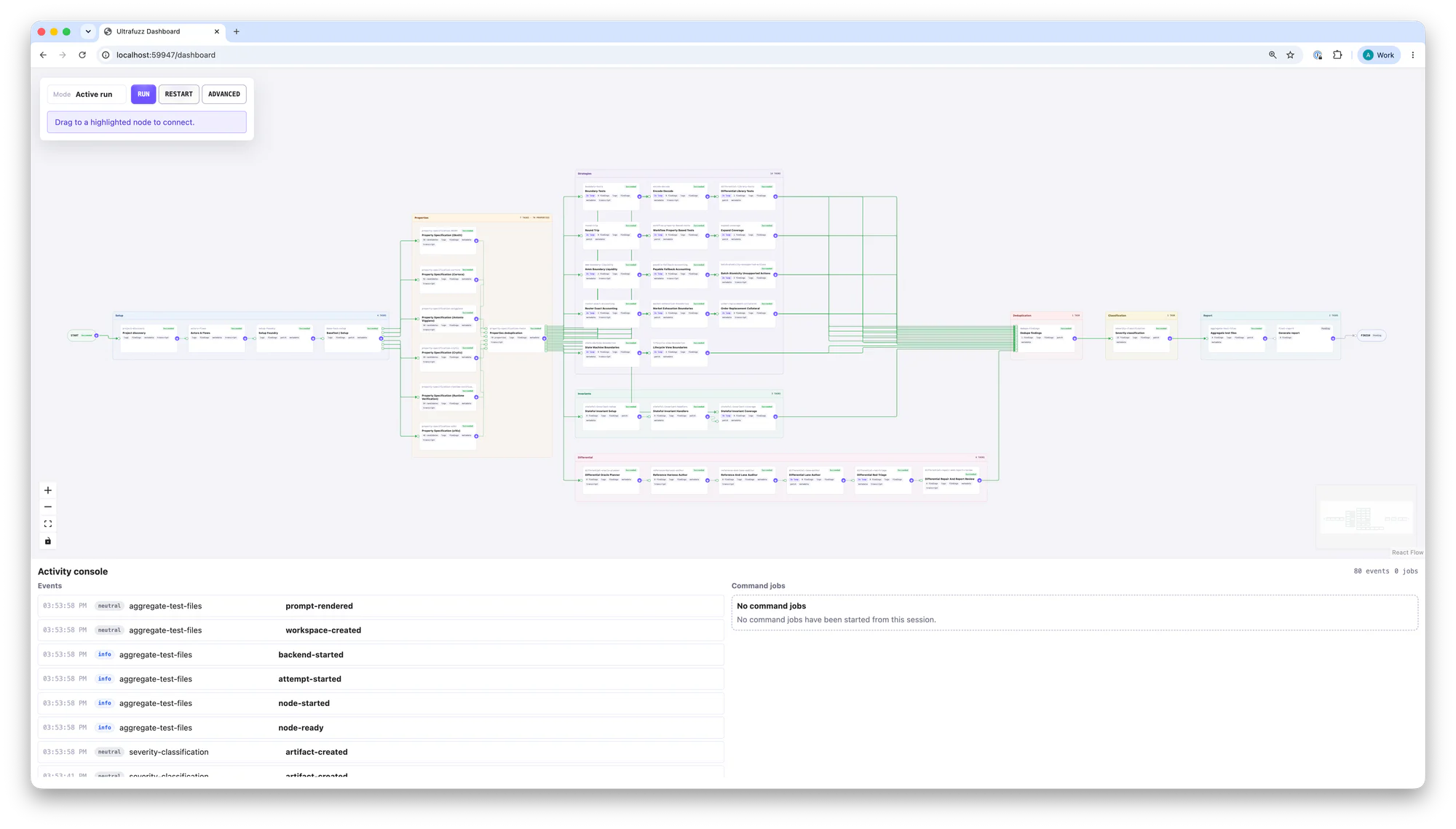This screenshot has width=1456, height=829.
Task: Click plus handle on Actors & Flows node
Action: 245,338
